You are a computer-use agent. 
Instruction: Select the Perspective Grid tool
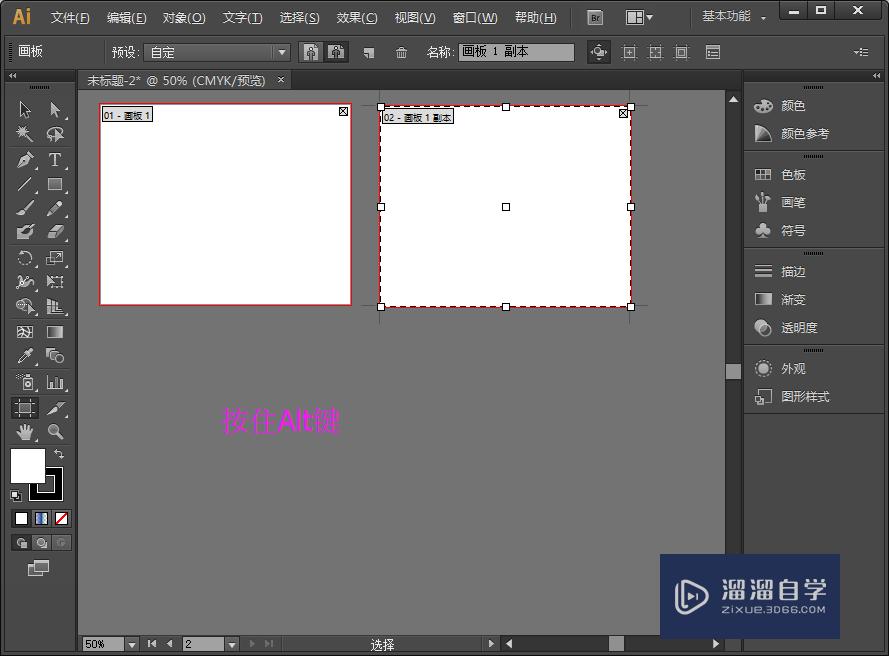tap(55, 306)
